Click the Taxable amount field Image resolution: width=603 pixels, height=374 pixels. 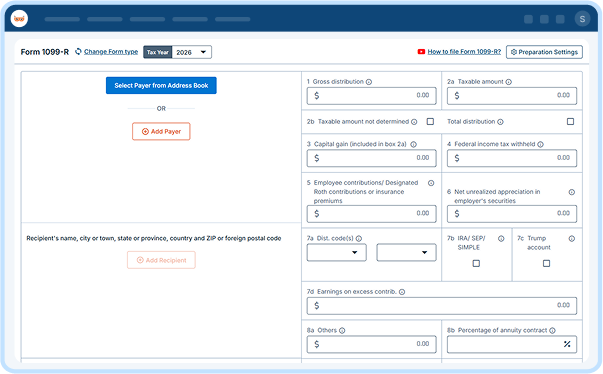tap(512, 96)
